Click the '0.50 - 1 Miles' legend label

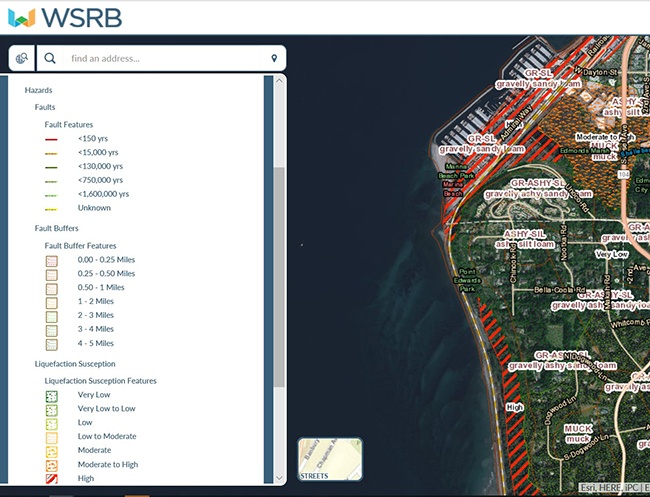point(101,287)
